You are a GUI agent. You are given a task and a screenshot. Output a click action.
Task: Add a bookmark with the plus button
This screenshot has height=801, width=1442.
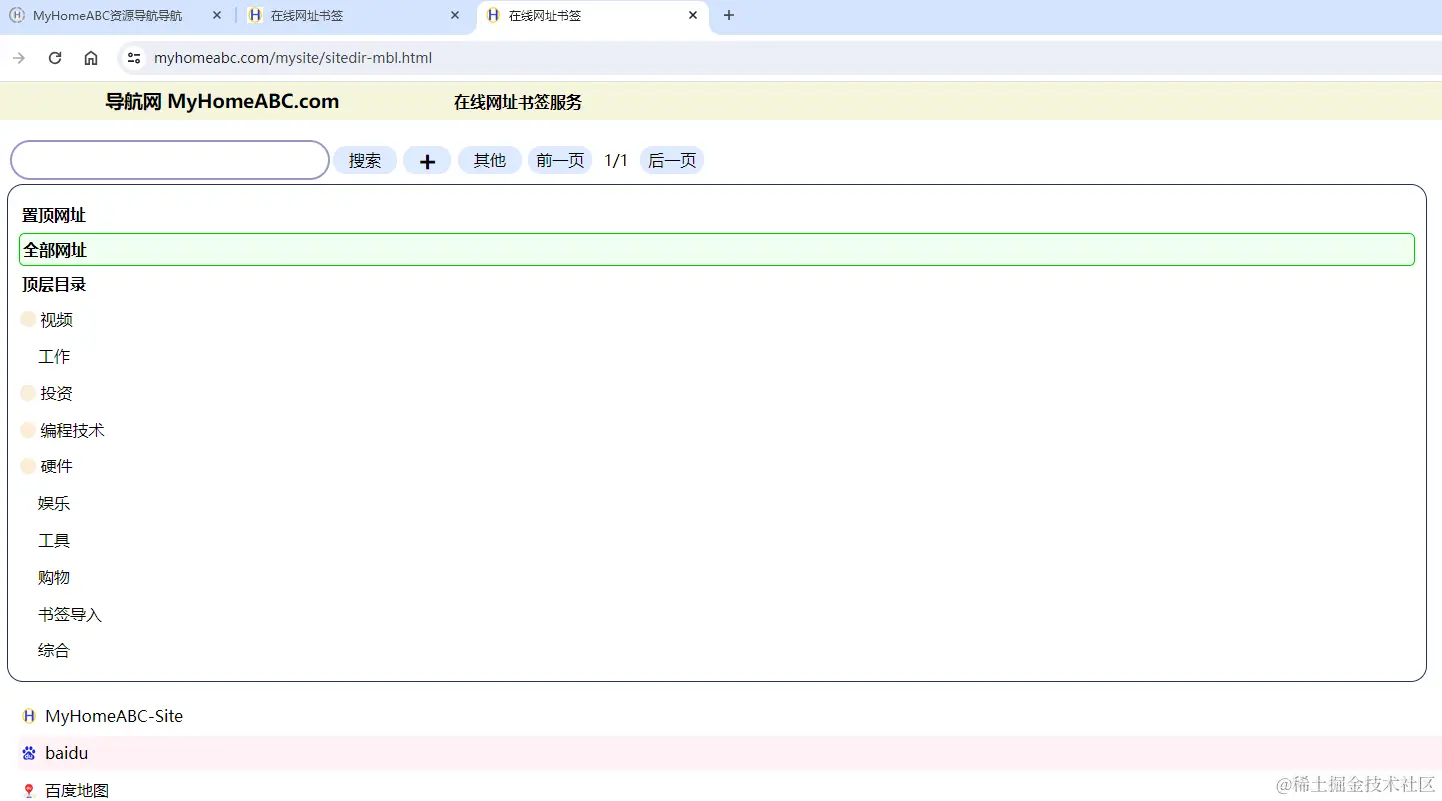[427, 160]
